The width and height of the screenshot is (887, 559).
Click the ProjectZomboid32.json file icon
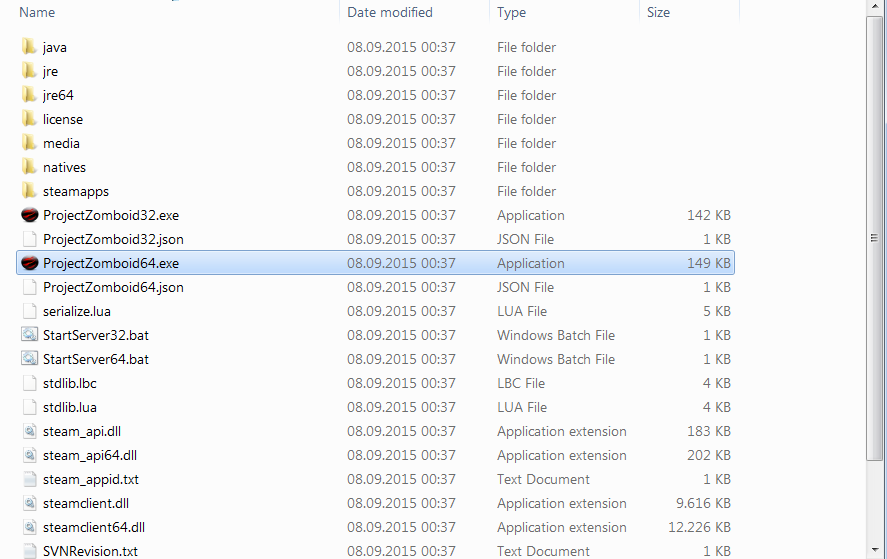29,239
